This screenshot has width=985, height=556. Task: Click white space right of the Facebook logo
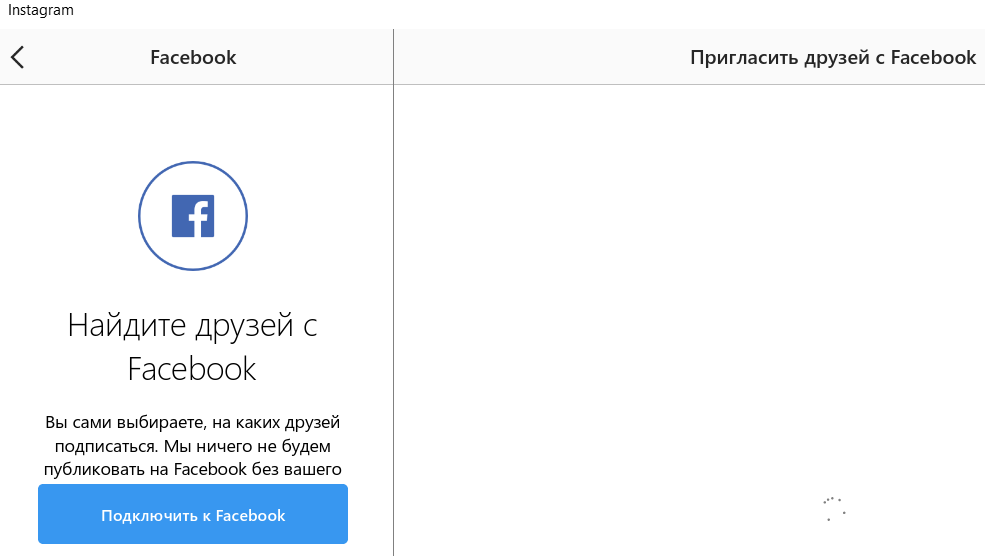pos(320,217)
